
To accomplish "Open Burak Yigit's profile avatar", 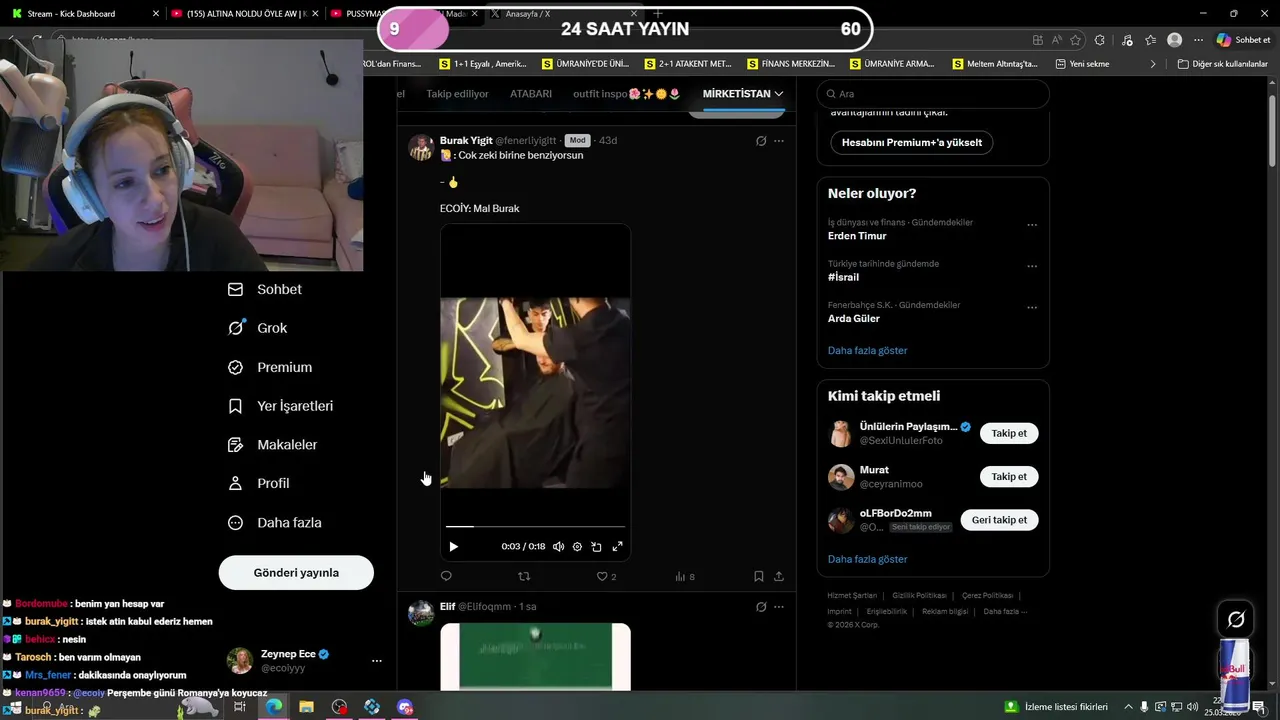I will (x=421, y=148).
